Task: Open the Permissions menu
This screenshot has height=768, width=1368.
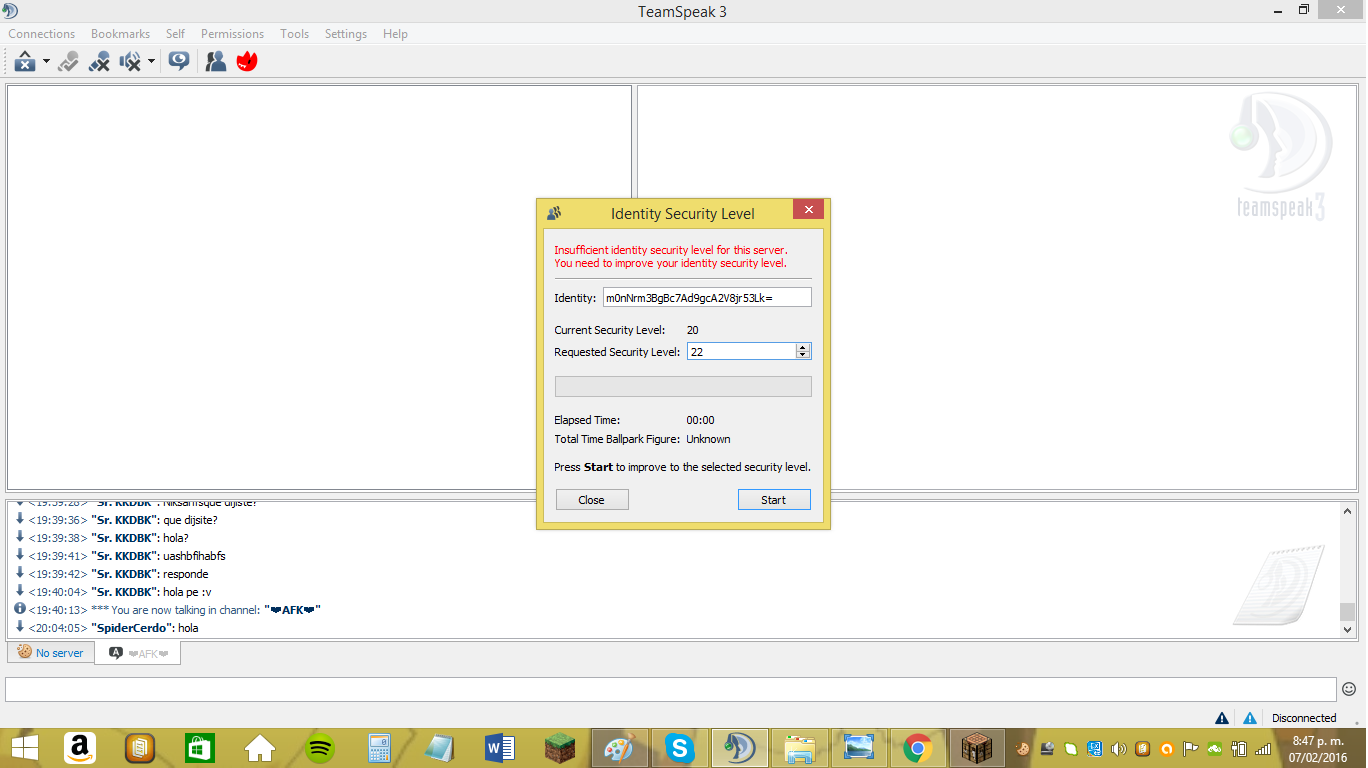Action: 232,34
